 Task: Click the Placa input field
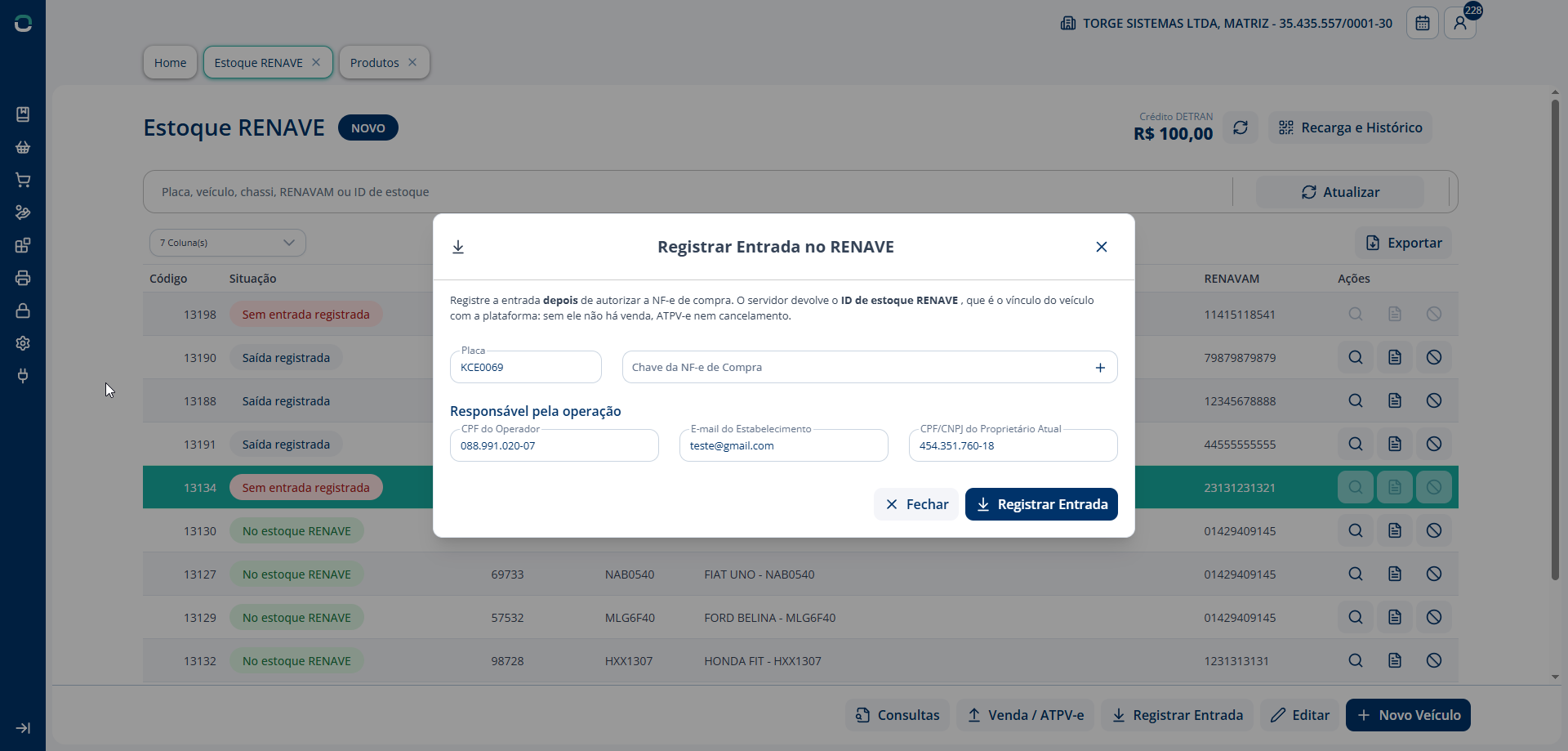[526, 367]
